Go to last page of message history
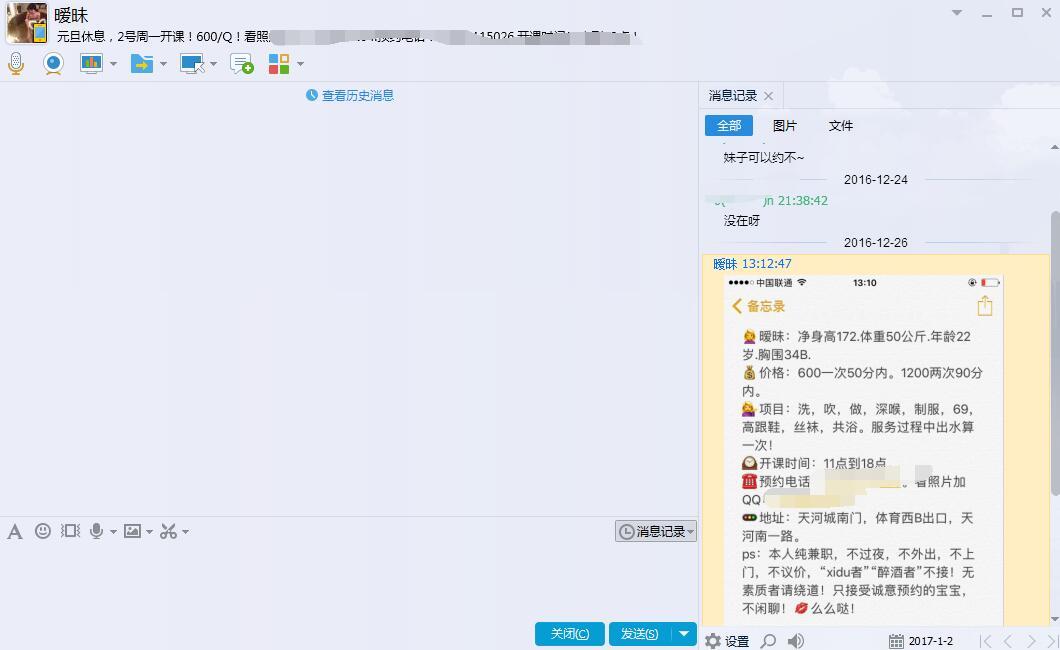 [x=1053, y=641]
